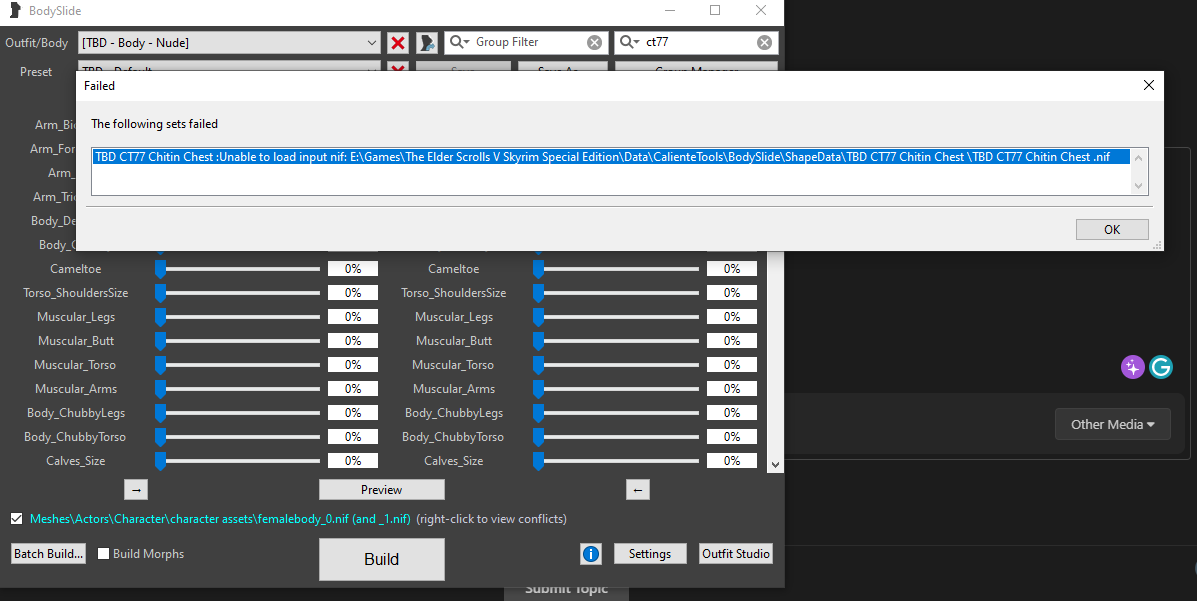Enable the Build Morphs checkbox
The height and width of the screenshot is (601, 1197).
click(104, 554)
